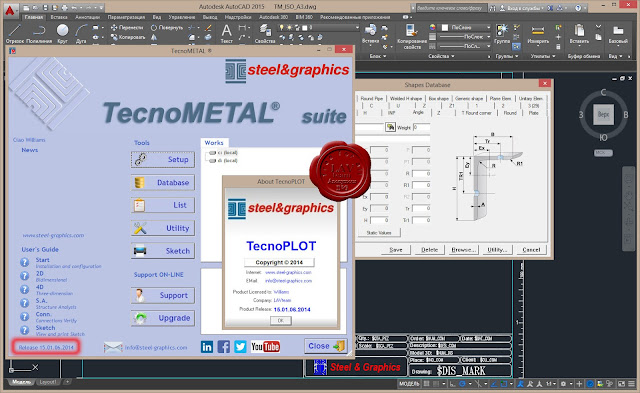The image size is (640, 393).
Task: Select the Полилиния polyline tool
Action: click(x=39, y=33)
